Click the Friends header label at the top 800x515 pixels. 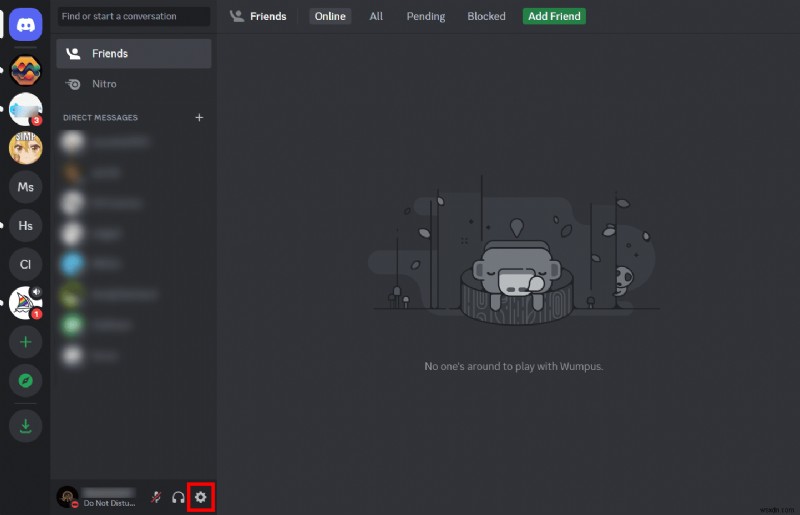(268, 16)
